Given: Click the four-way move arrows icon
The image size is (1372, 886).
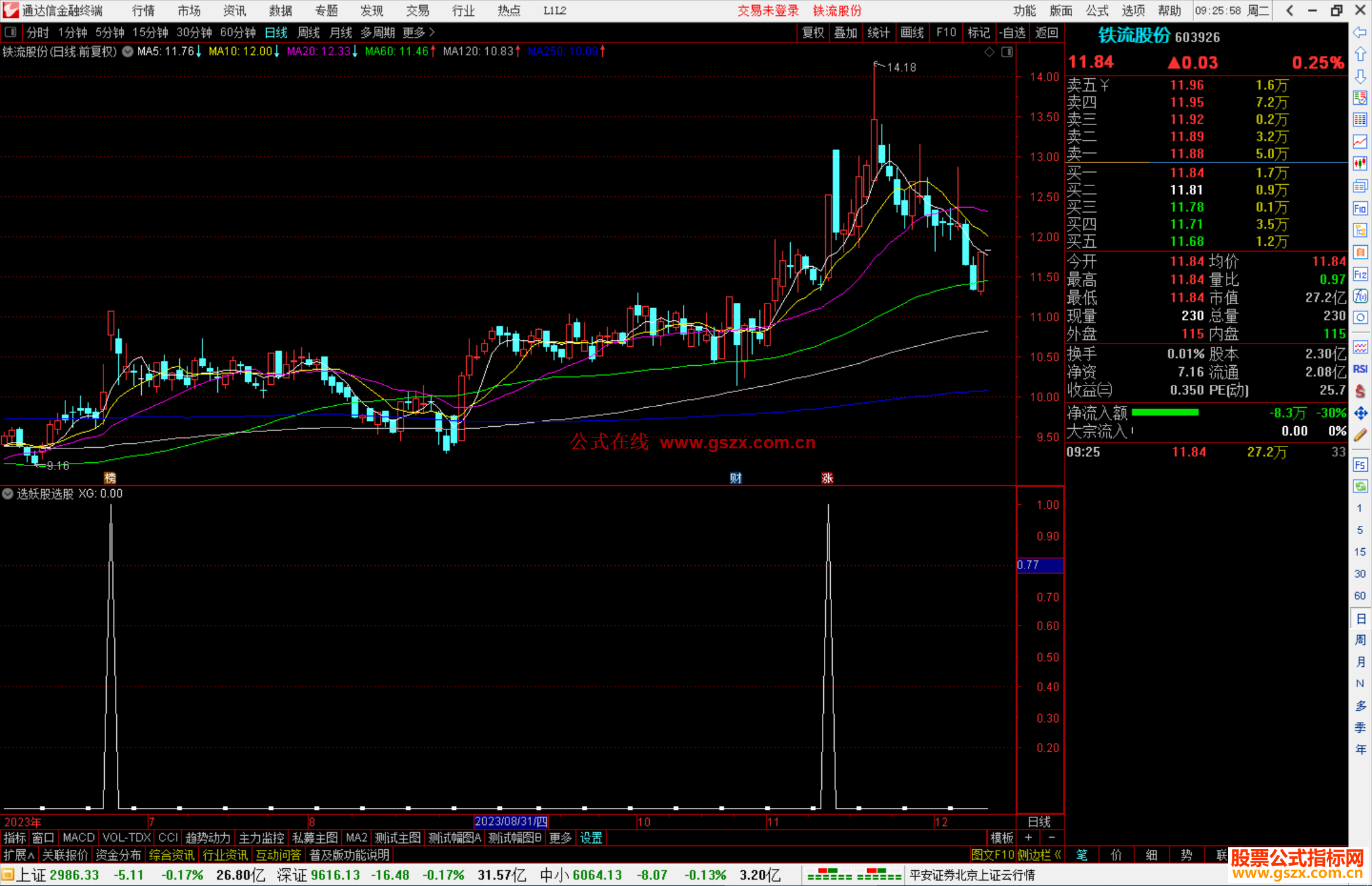Looking at the screenshot, I should [1360, 413].
